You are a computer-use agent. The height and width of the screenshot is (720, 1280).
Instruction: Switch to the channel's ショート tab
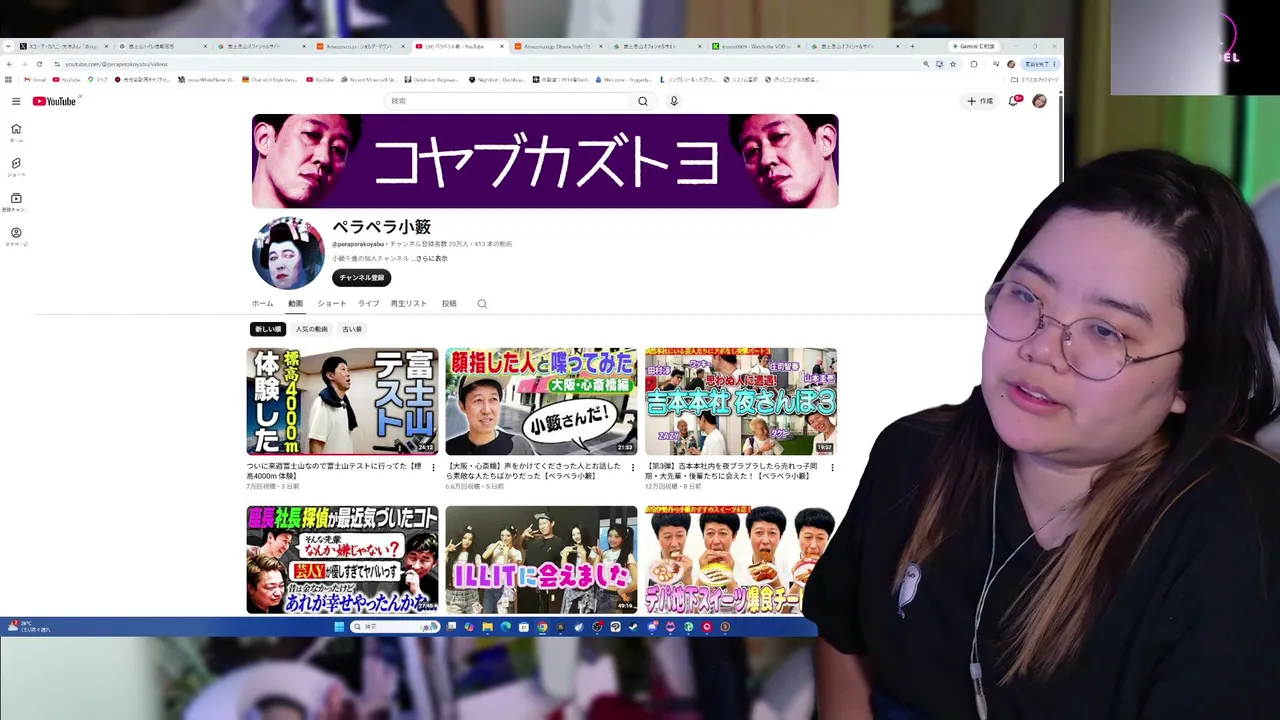332,304
